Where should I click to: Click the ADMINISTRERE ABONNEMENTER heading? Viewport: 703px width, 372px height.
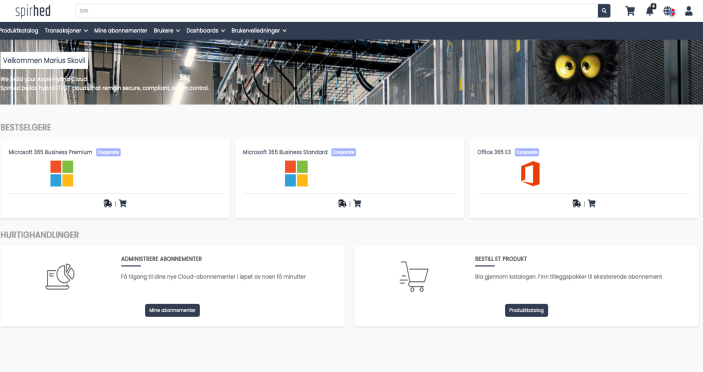coord(161,259)
